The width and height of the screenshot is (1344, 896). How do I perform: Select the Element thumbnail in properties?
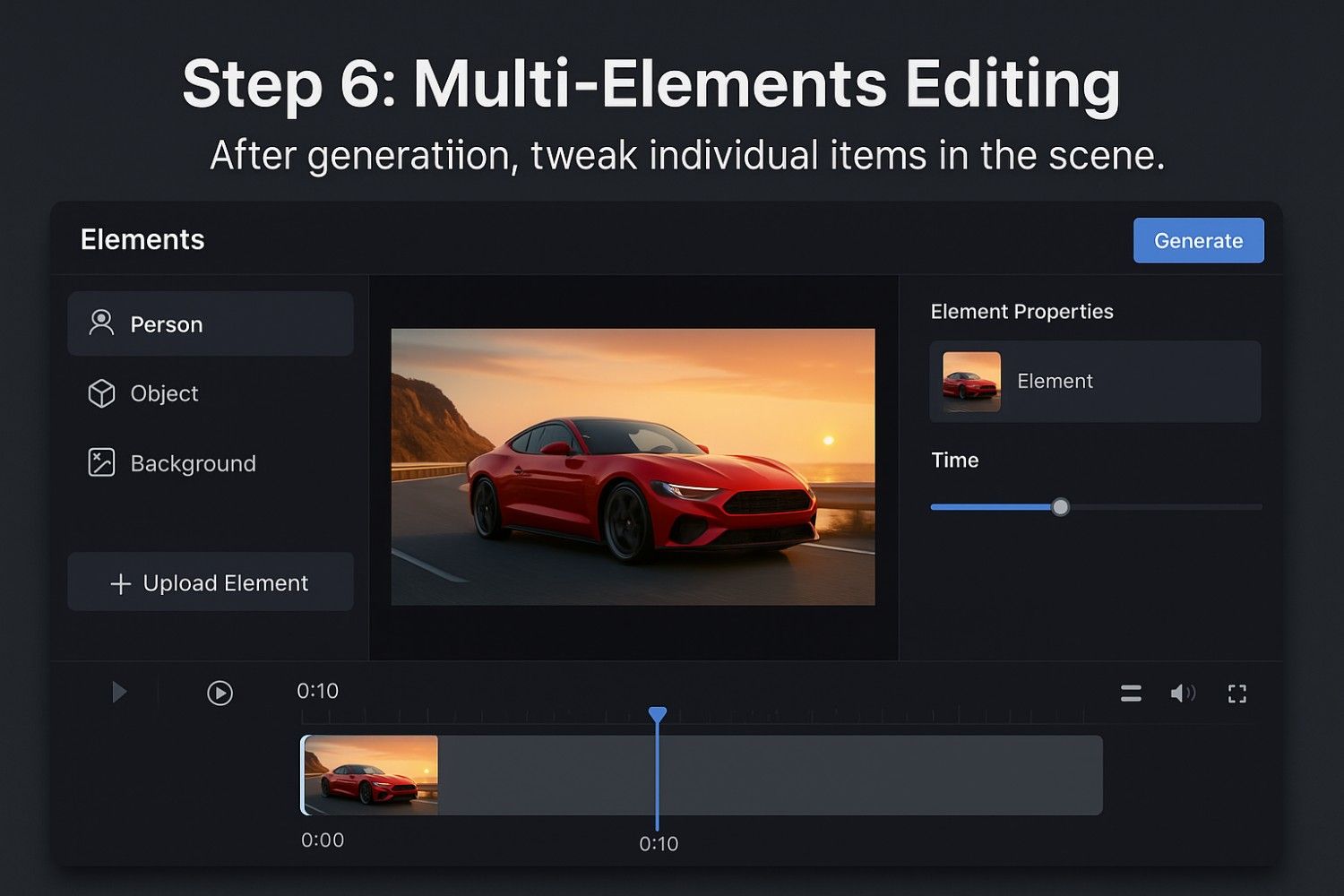point(971,382)
